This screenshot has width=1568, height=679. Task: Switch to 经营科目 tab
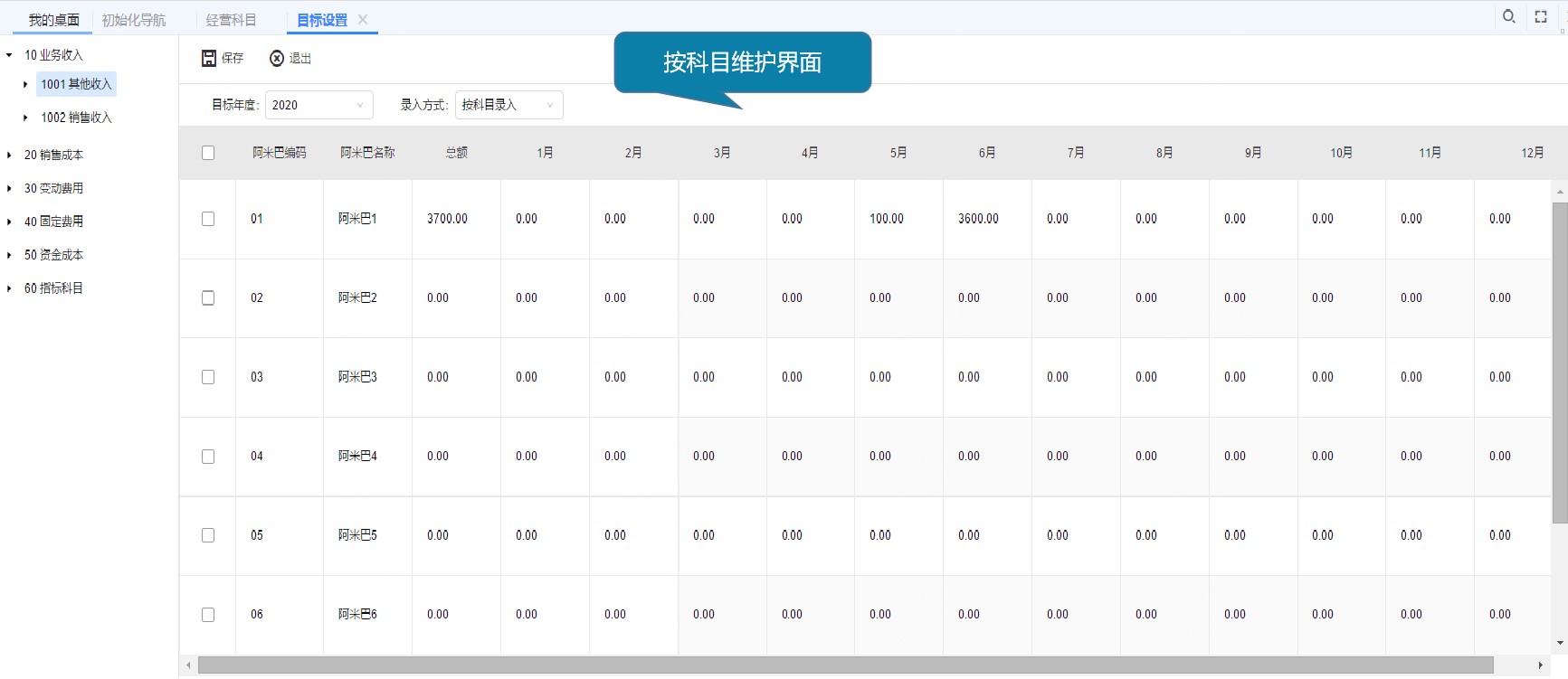click(x=231, y=20)
